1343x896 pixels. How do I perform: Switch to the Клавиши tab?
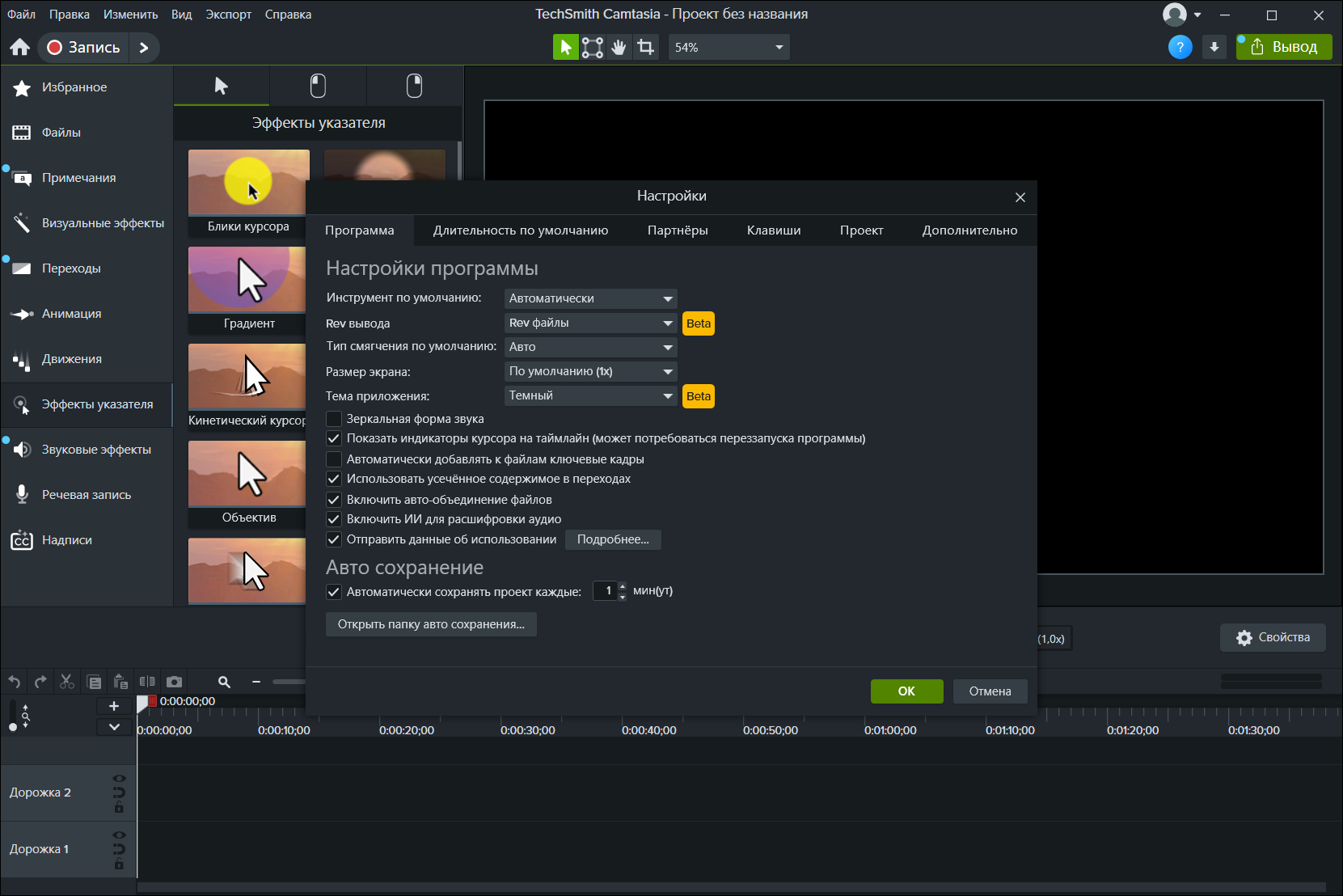pos(774,230)
